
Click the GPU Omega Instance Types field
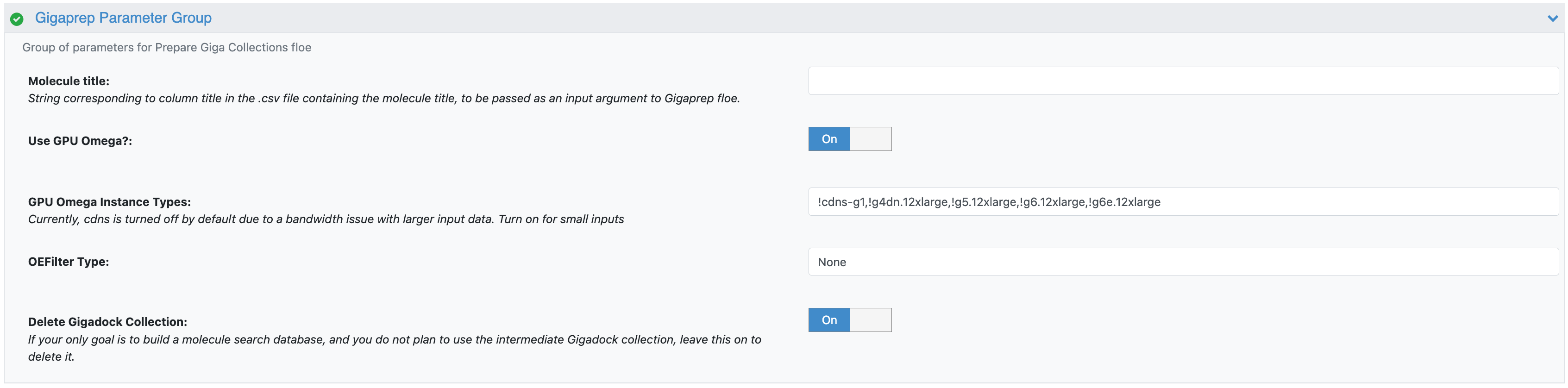[1182, 202]
